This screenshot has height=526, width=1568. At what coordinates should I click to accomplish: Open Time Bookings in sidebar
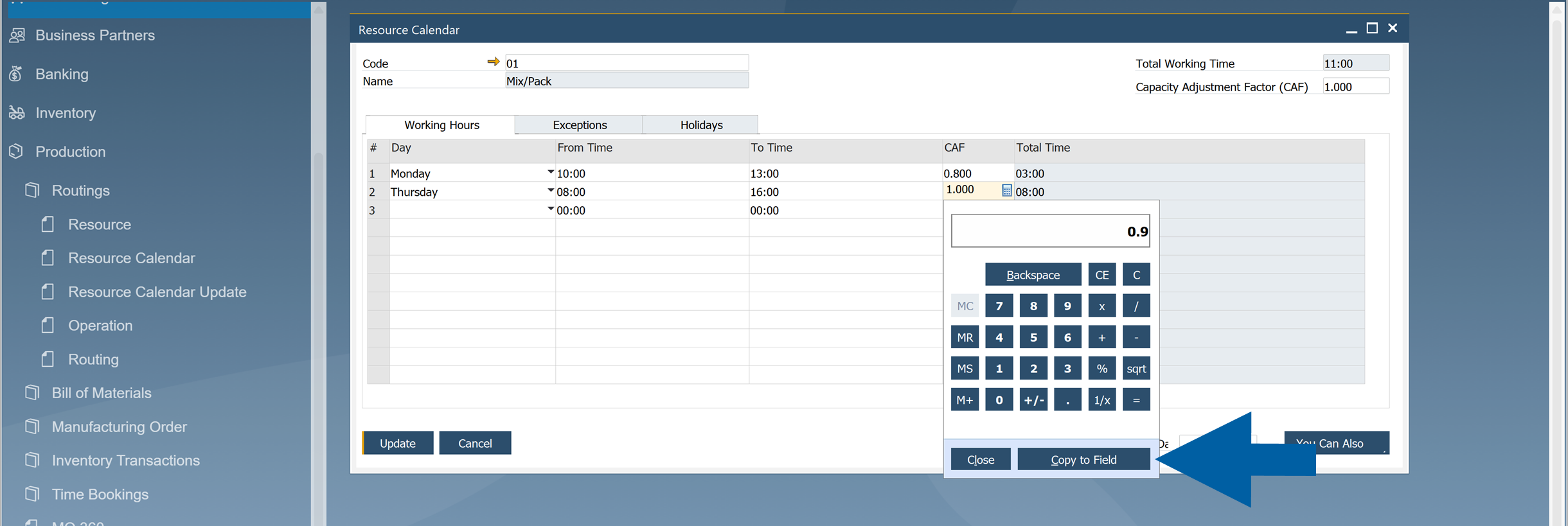[100, 494]
